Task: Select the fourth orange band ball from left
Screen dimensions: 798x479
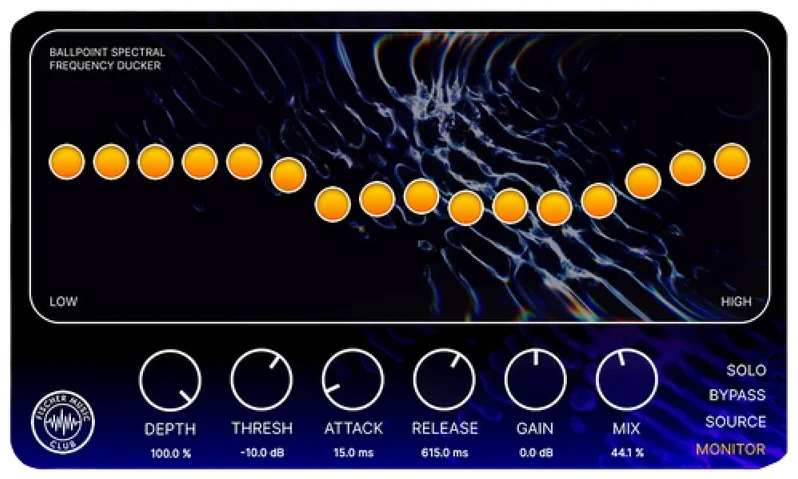Action: click(200, 162)
